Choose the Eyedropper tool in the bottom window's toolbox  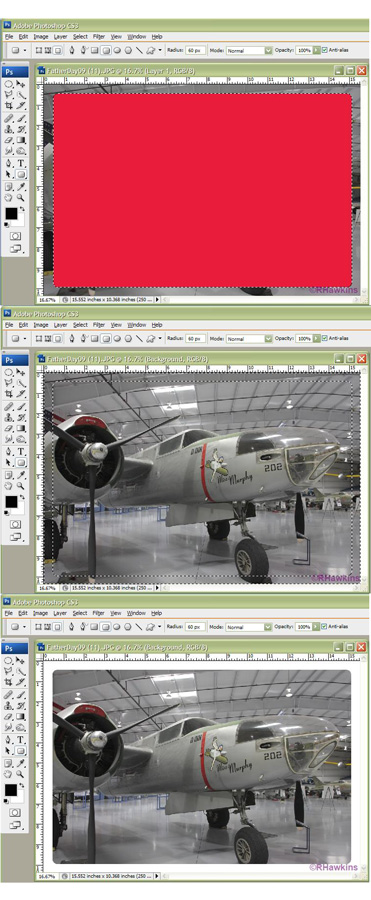pos(21,763)
